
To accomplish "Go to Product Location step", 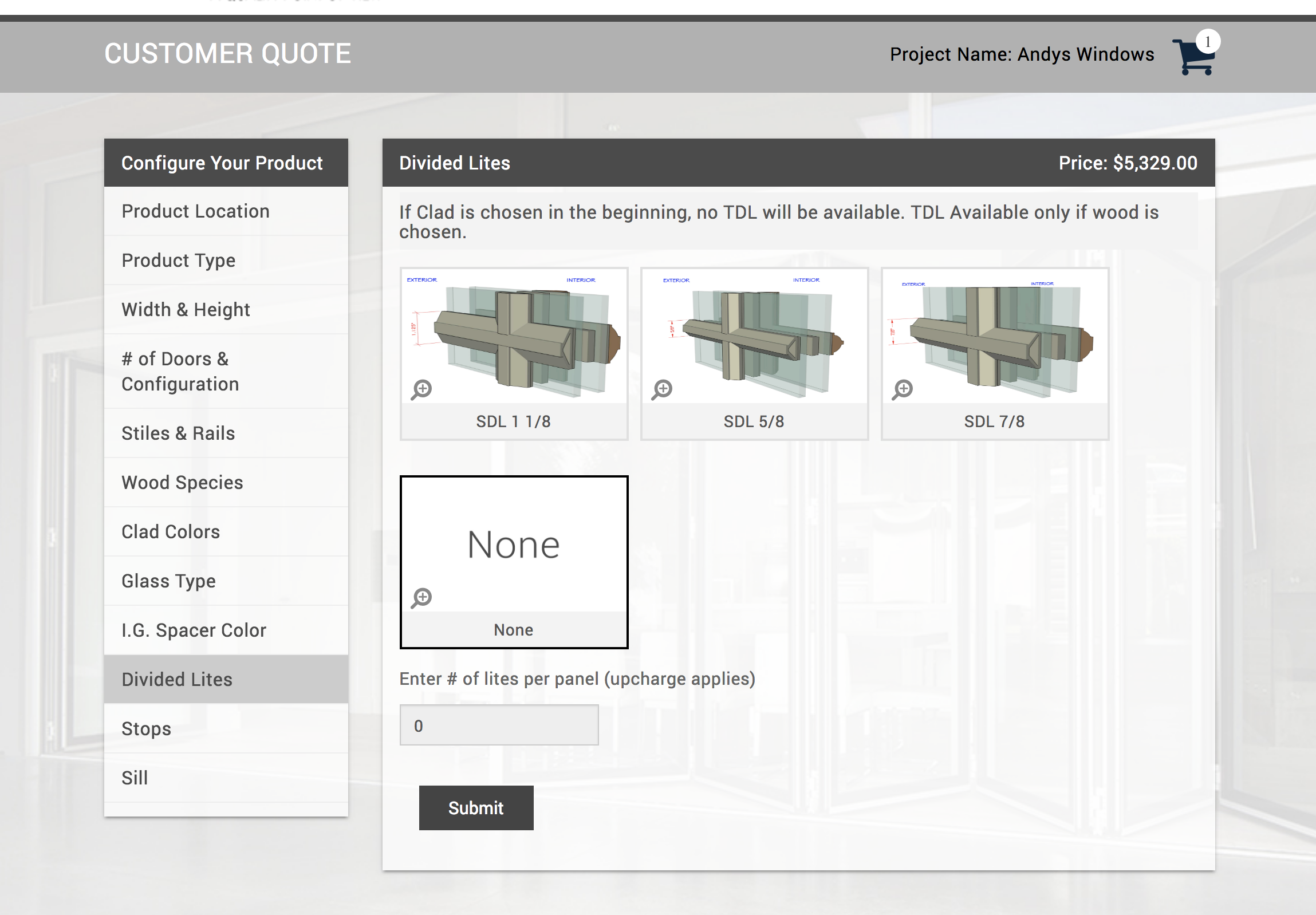I will tap(195, 211).
